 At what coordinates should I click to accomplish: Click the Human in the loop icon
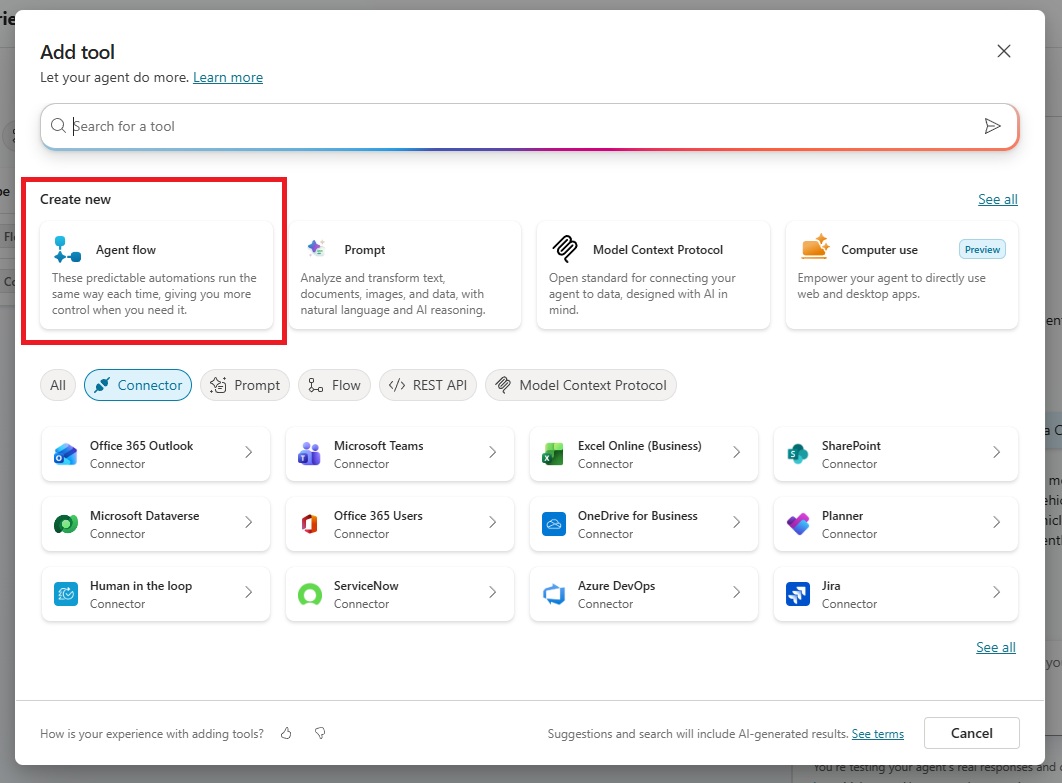coord(66,594)
